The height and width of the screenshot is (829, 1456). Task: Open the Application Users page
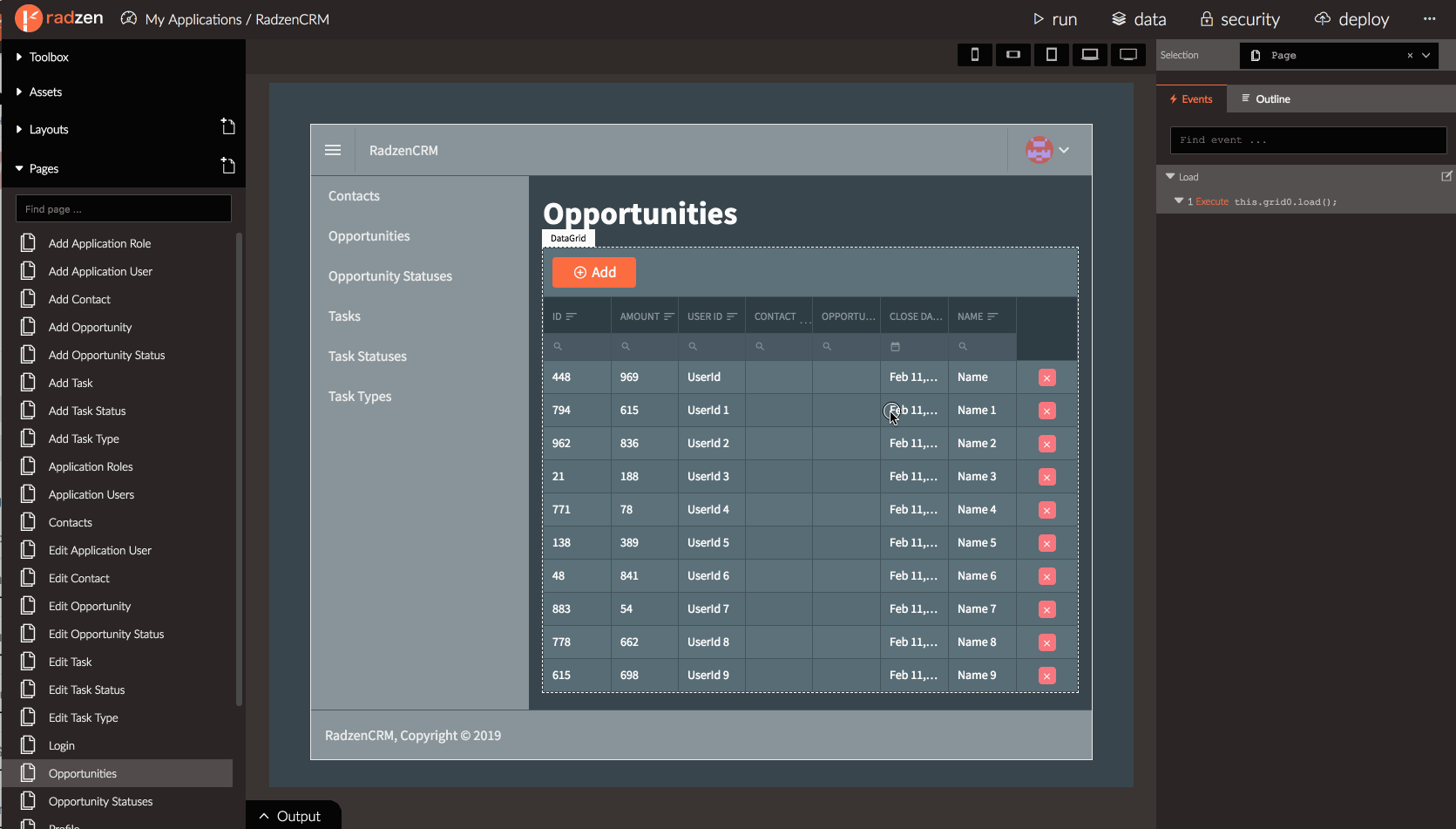click(x=91, y=494)
